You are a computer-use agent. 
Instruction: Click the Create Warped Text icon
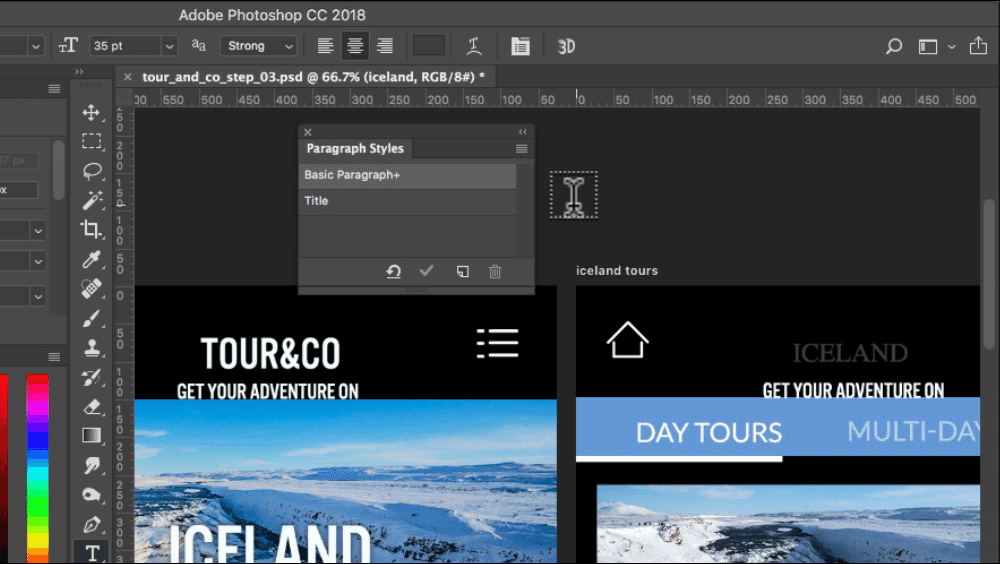[x=474, y=46]
